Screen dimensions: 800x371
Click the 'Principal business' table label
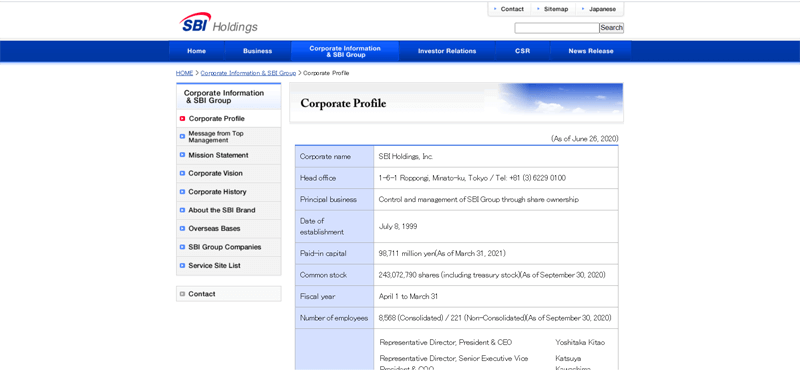(329, 200)
